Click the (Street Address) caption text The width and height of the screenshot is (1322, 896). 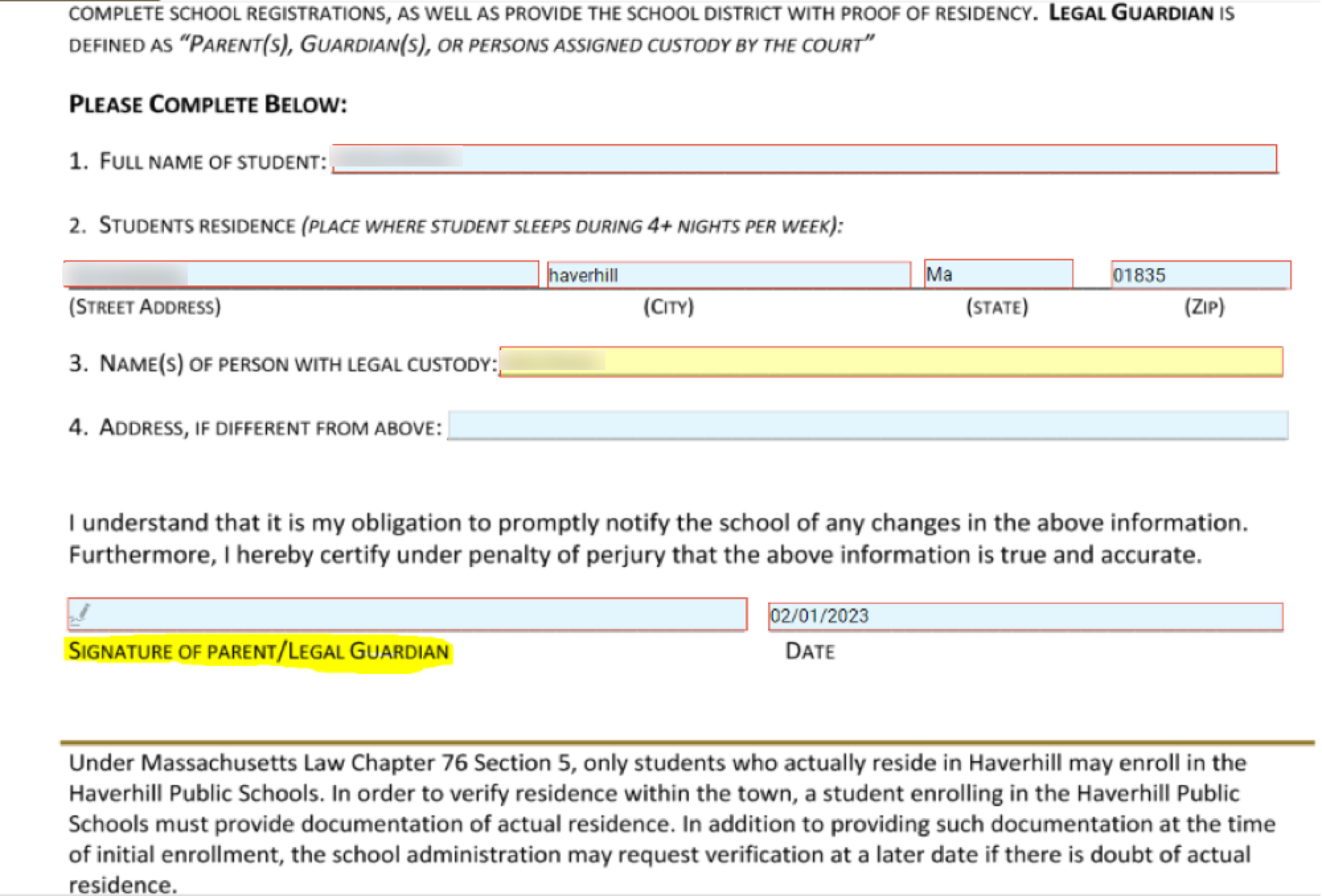pos(145,307)
